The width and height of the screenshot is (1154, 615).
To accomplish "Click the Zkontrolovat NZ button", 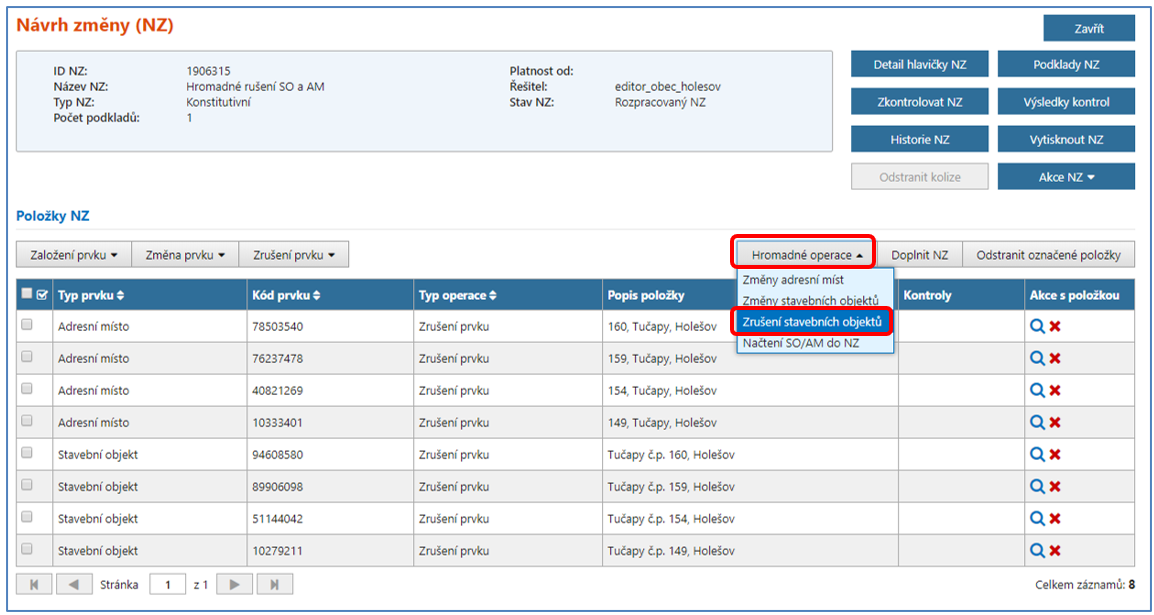I will click(x=919, y=102).
